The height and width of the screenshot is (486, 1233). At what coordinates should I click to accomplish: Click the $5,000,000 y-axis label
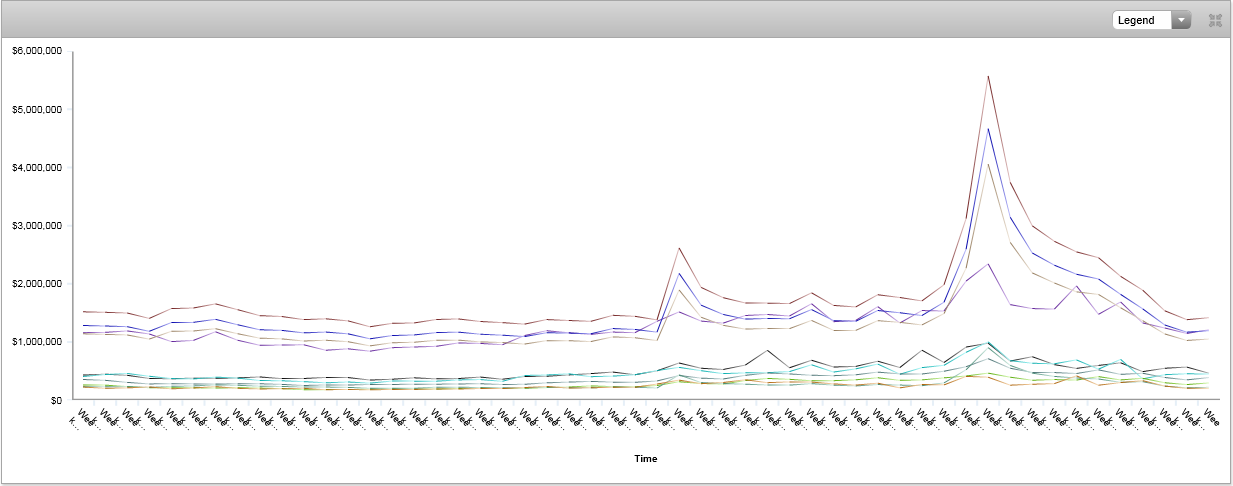tap(37, 110)
